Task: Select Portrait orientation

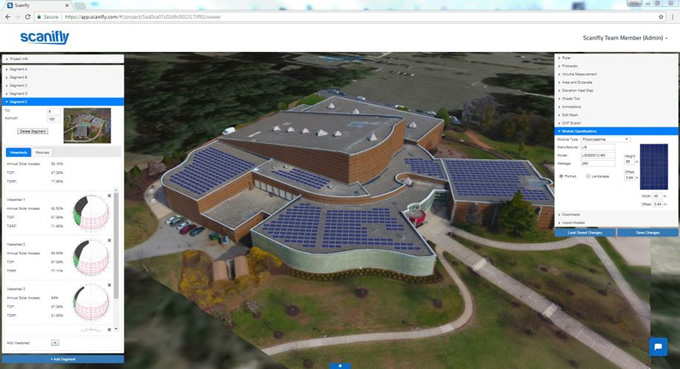Action: (561, 176)
